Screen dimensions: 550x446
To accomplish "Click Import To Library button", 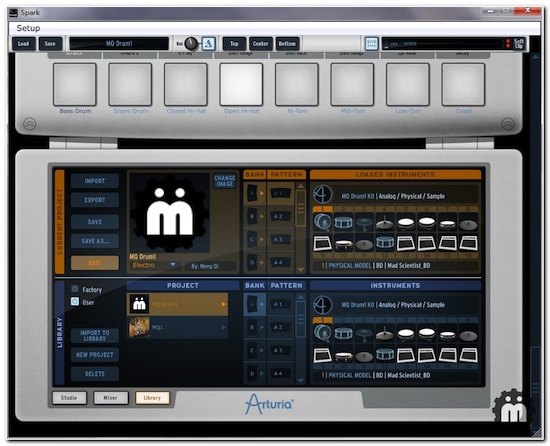I will 95,336.
